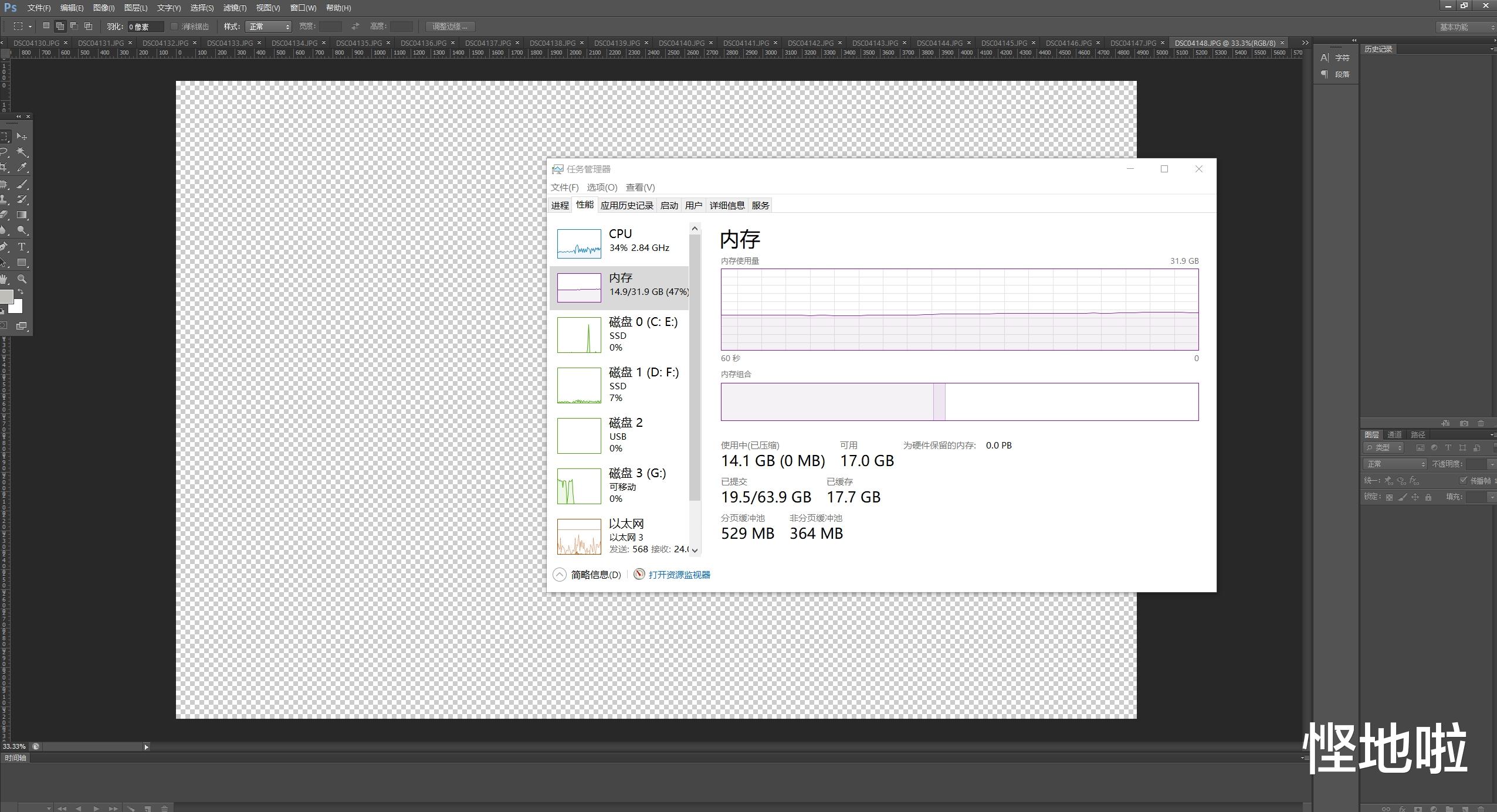This screenshot has height=812, width=1497.
Task: Toggle unify layer position button
Action: (x=1388, y=481)
